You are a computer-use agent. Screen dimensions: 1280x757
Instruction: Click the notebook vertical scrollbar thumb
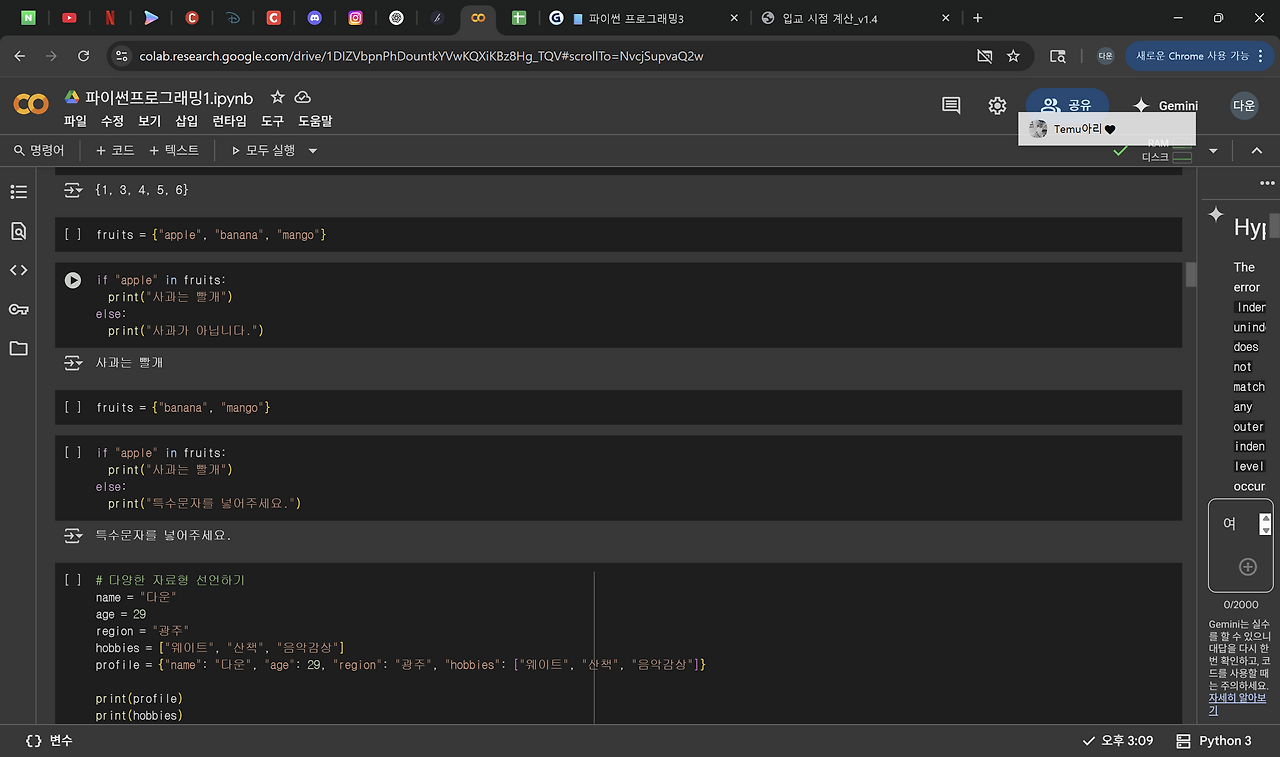1191,275
